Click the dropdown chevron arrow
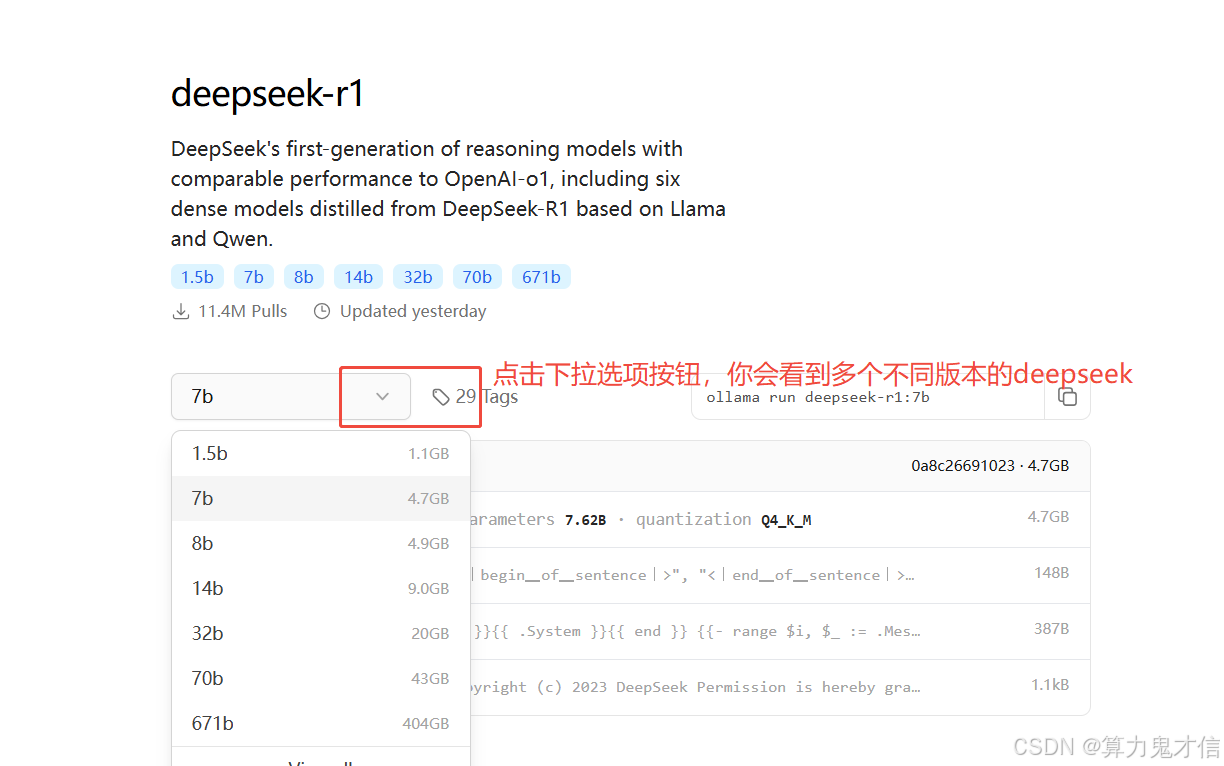The height and width of the screenshot is (766, 1224). [382, 396]
